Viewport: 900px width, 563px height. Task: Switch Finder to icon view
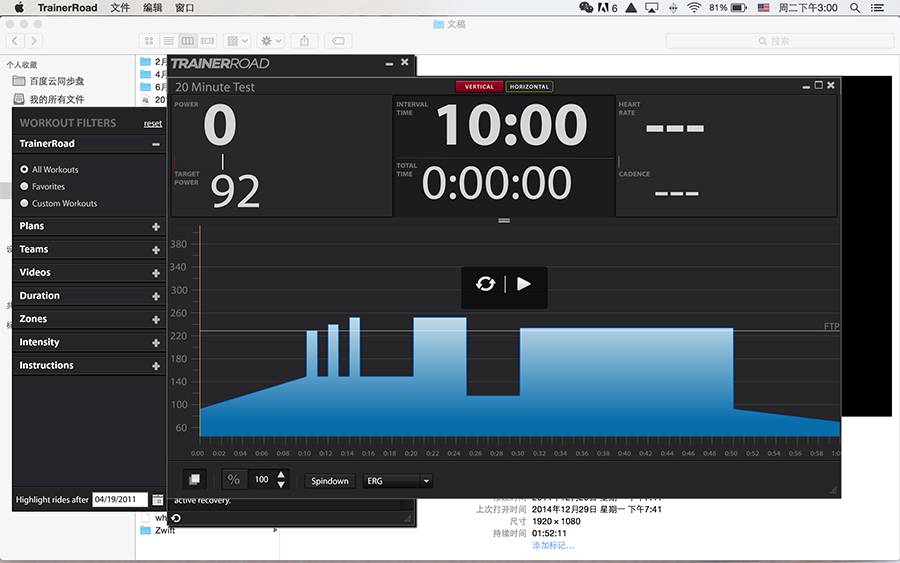149,41
